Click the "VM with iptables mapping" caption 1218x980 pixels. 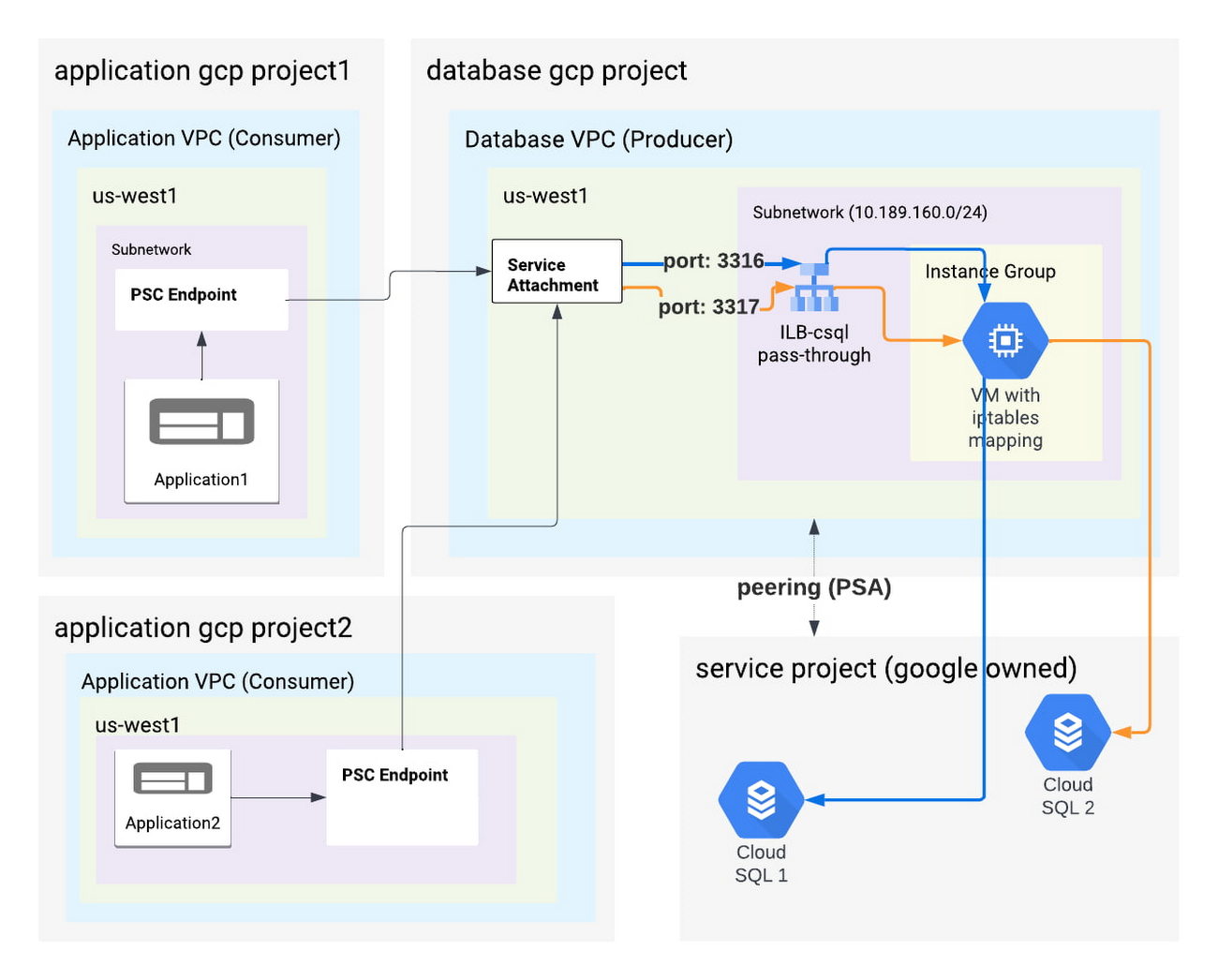(1005, 418)
